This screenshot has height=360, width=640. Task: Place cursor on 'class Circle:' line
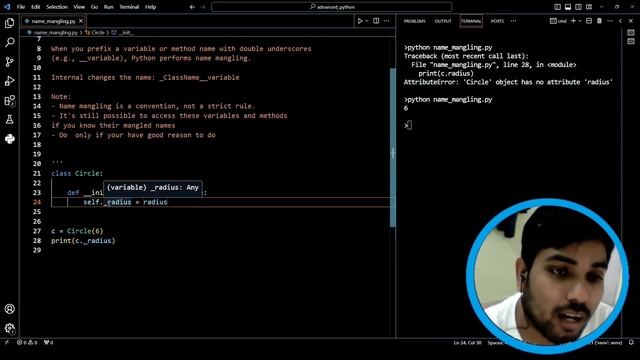[77, 173]
